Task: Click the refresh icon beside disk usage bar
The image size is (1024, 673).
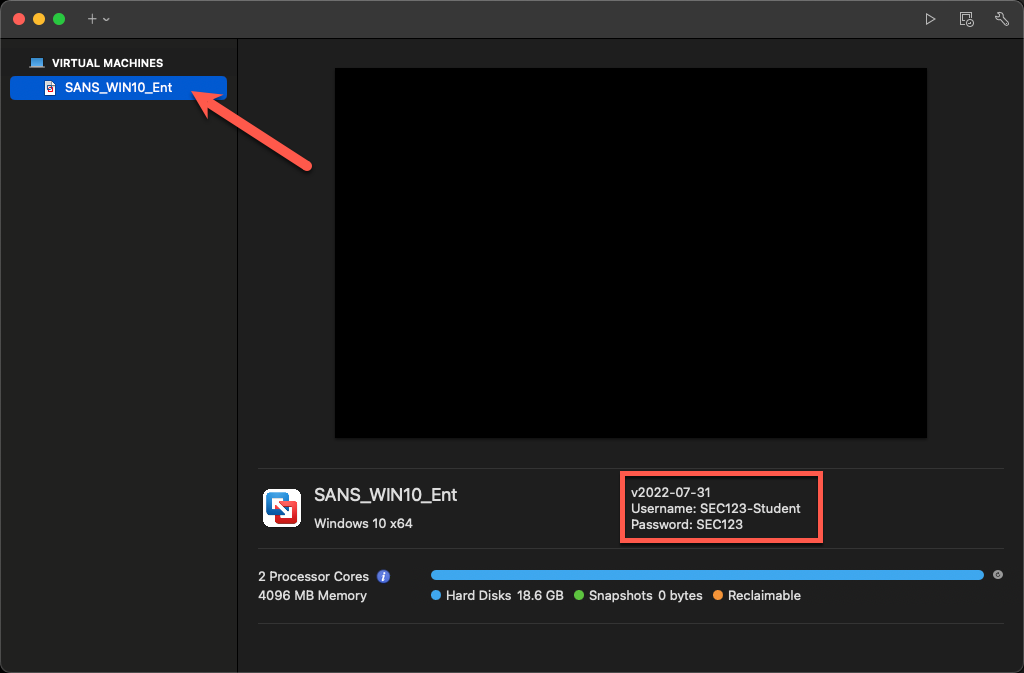Action: pos(997,575)
